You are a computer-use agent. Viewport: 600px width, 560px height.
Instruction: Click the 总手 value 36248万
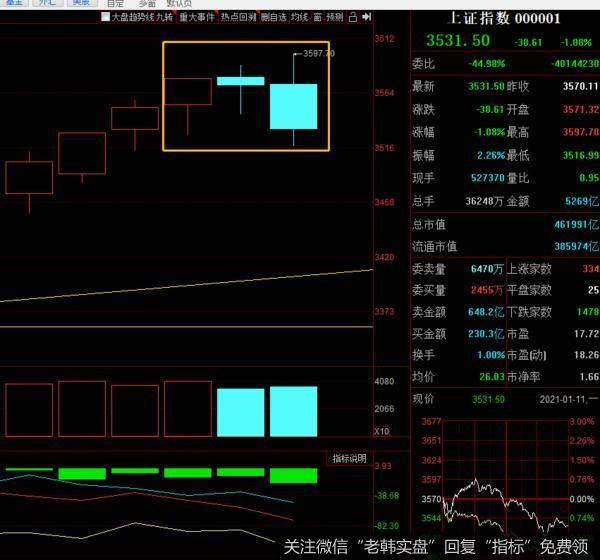(484, 201)
